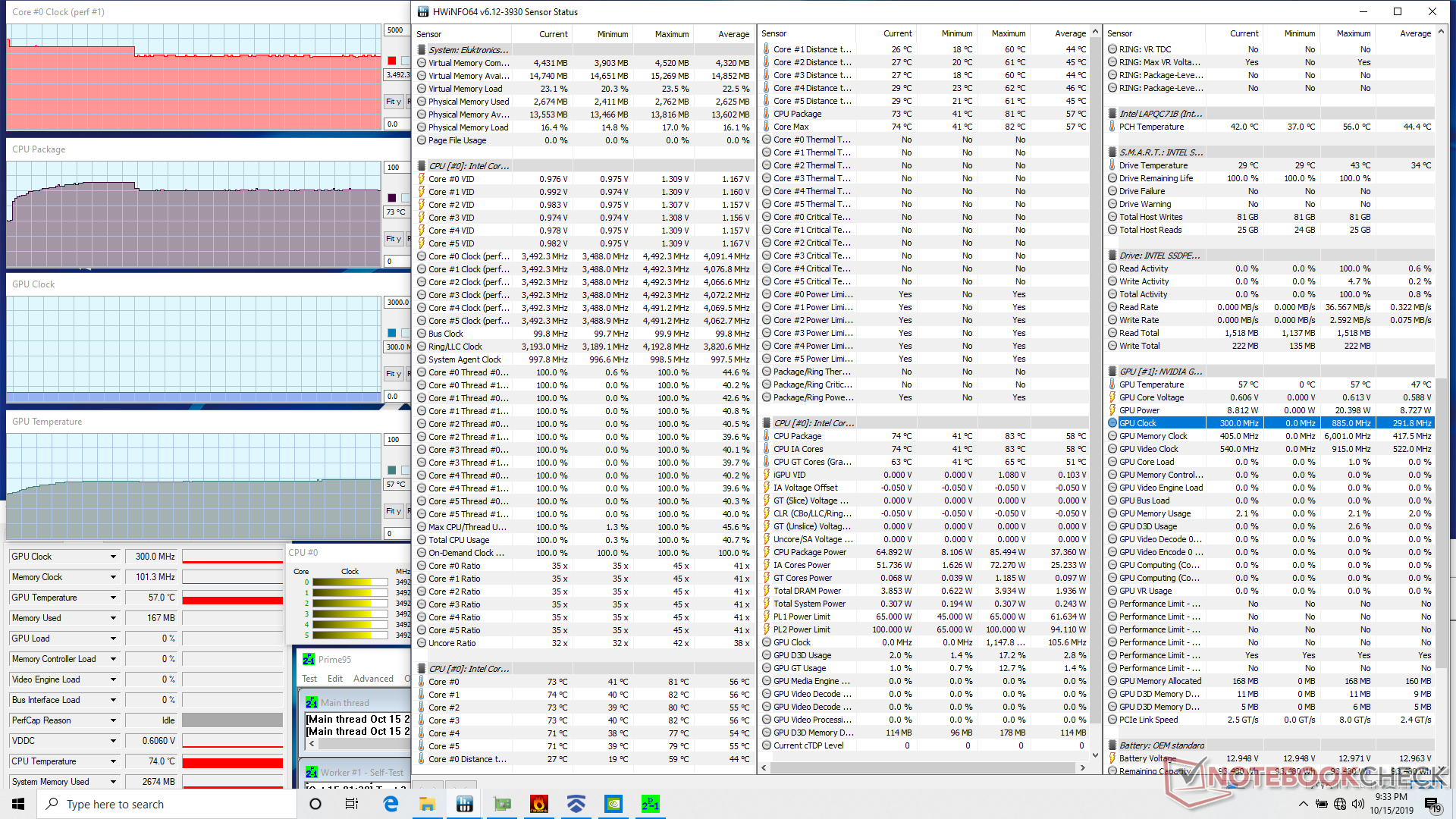Click Fit y in CPU Package graph

click(x=394, y=239)
